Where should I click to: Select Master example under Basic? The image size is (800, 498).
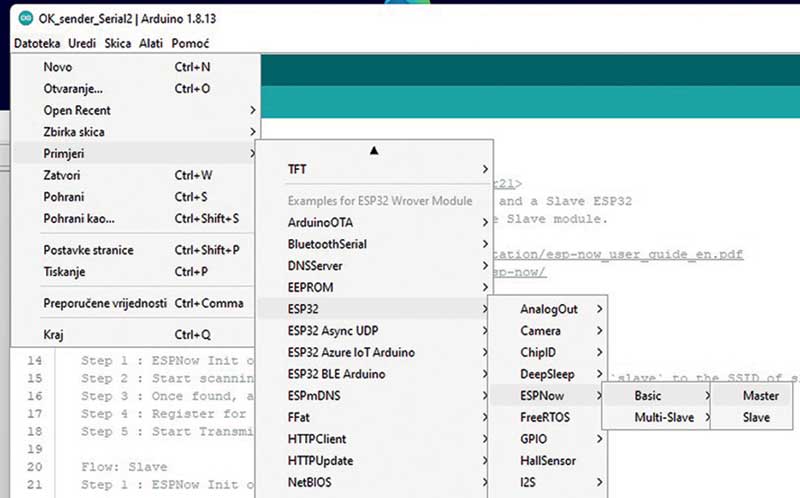click(x=761, y=396)
